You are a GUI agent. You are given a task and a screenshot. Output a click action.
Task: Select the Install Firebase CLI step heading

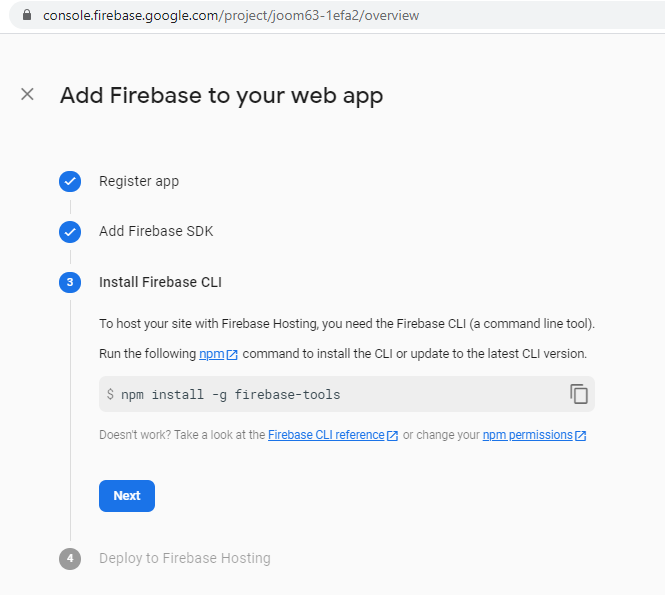coord(160,282)
